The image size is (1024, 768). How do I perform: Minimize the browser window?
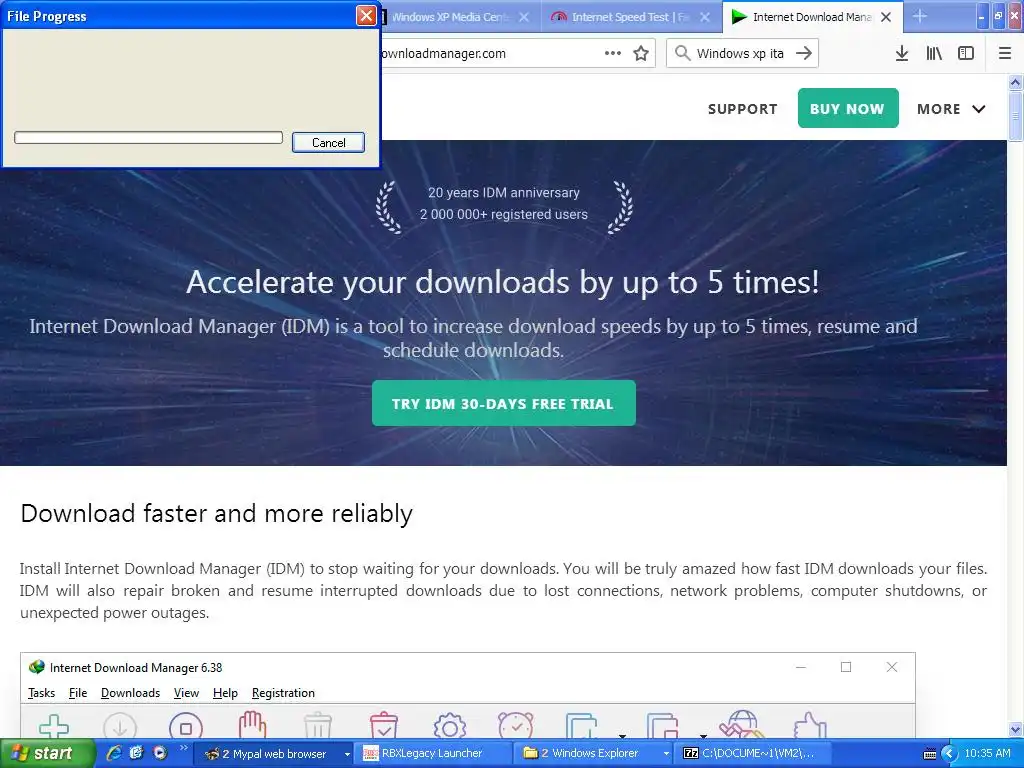[x=982, y=16]
